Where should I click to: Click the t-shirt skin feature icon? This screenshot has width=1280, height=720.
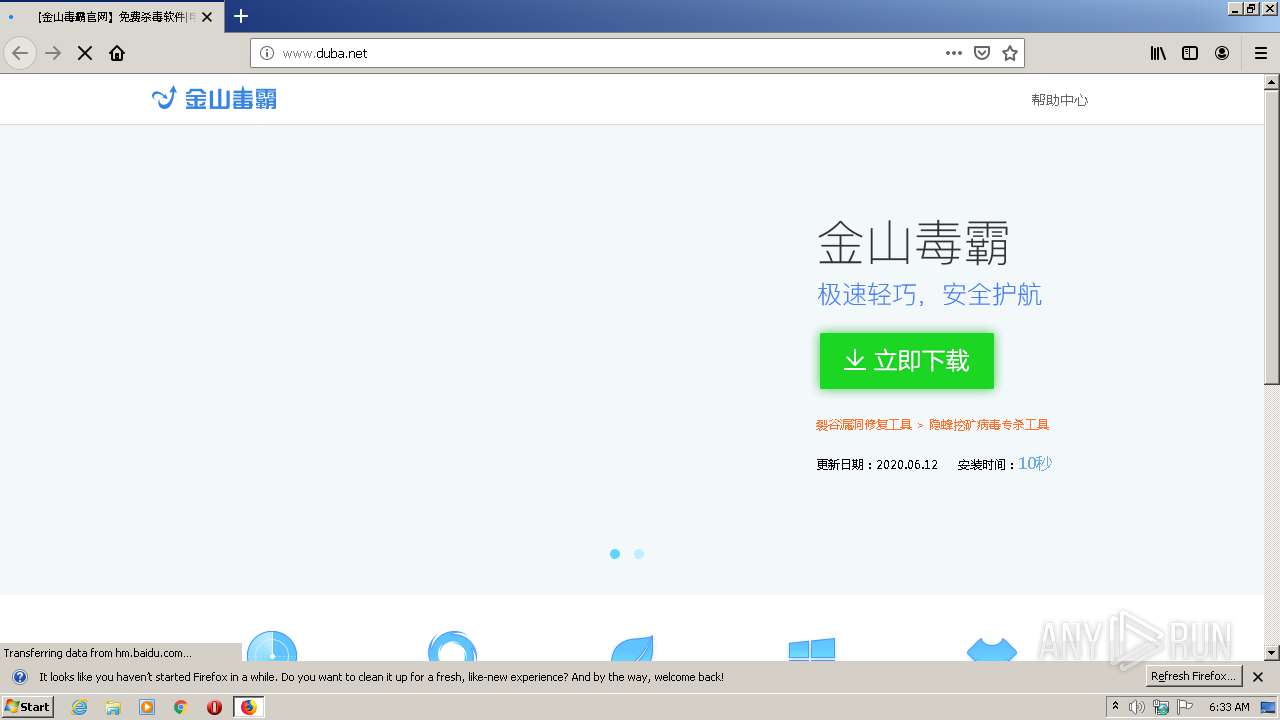coord(992,649)
